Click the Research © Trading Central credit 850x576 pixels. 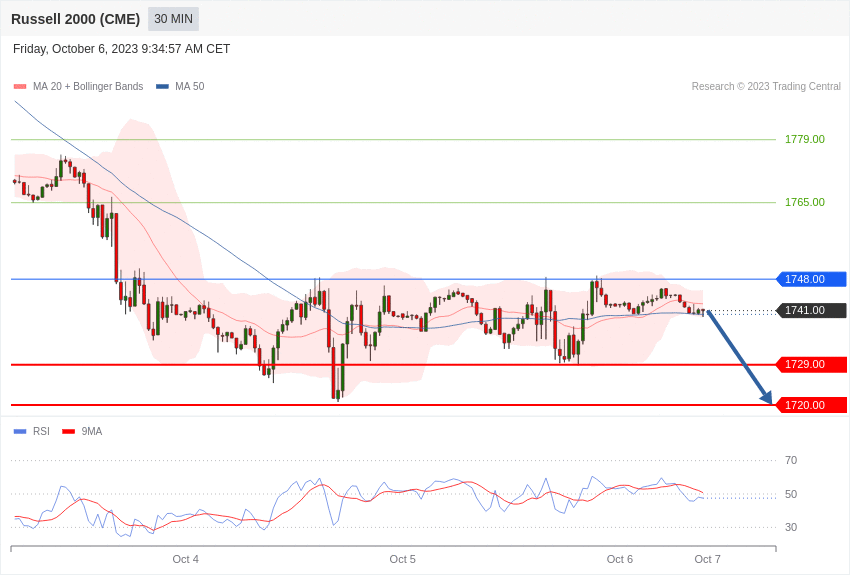pos(766,86)
